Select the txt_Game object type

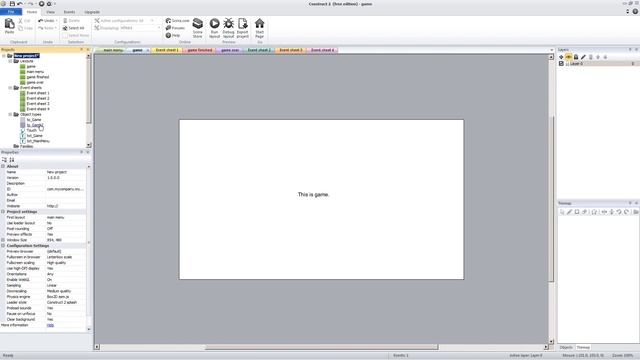tap(35, 136)
